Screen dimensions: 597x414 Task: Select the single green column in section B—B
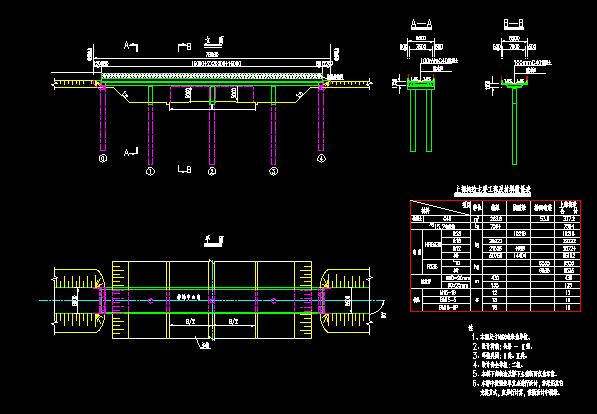click(514, 127)
